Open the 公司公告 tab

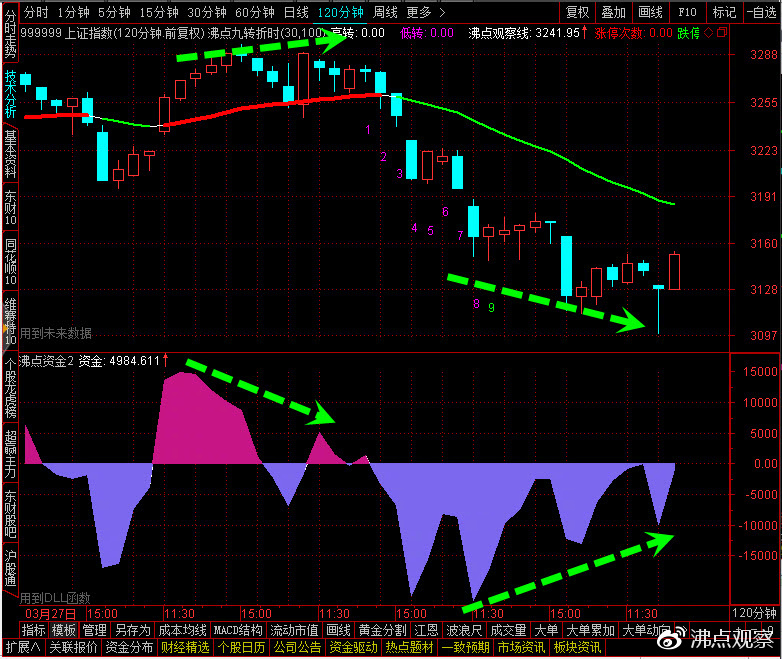[x=297, y=648]
